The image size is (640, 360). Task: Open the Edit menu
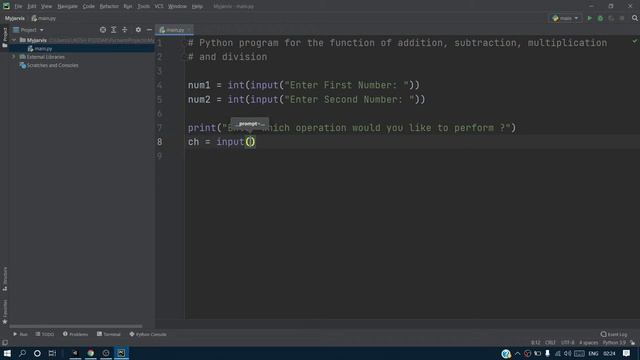31,6
